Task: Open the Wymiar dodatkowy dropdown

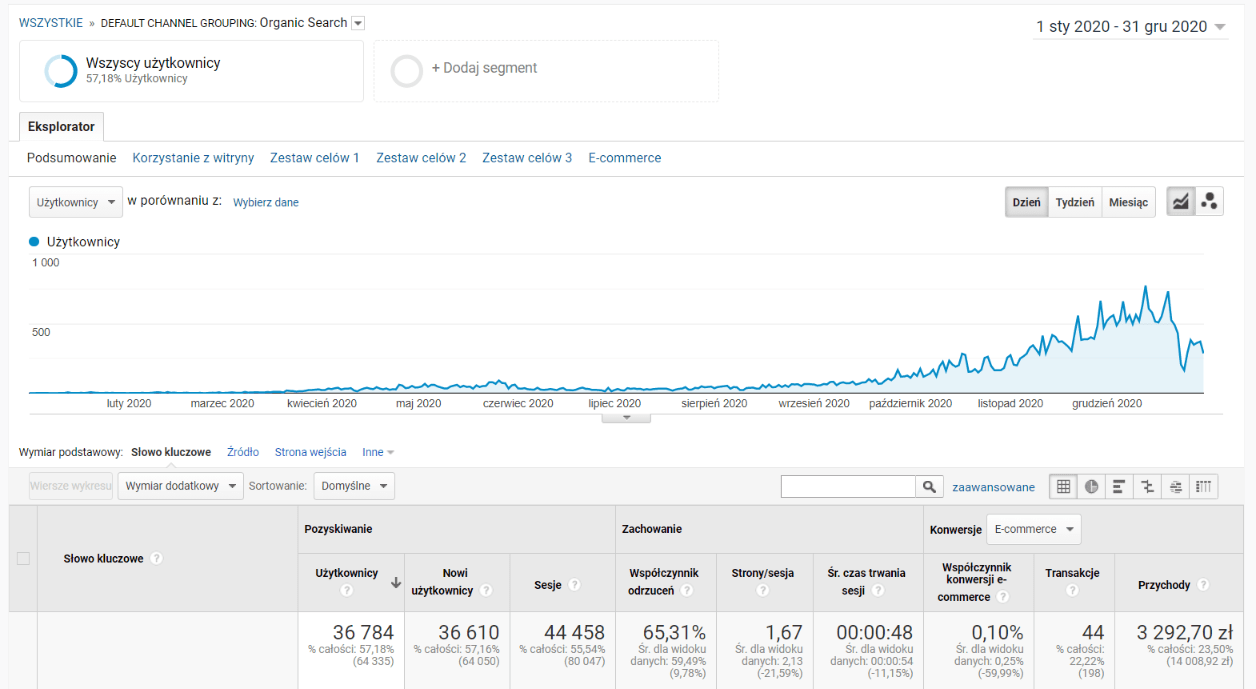Action: tap(179, 486)
